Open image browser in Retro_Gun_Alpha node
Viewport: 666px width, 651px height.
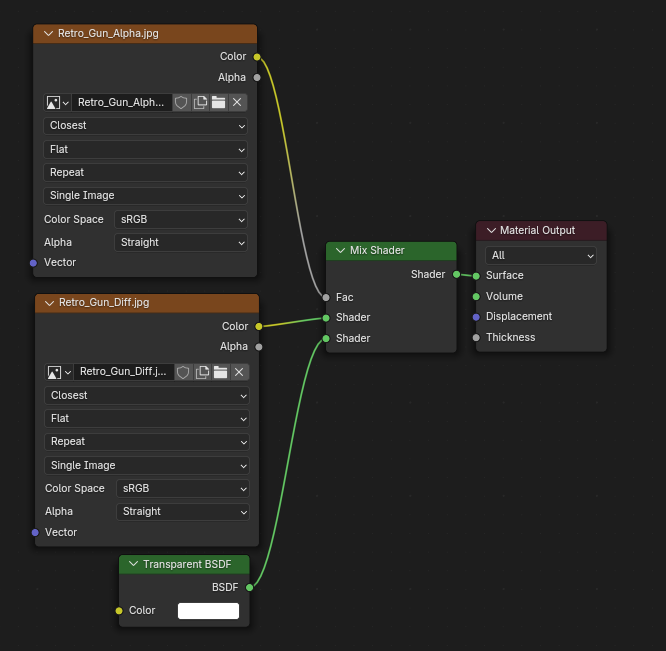[57, 102]
